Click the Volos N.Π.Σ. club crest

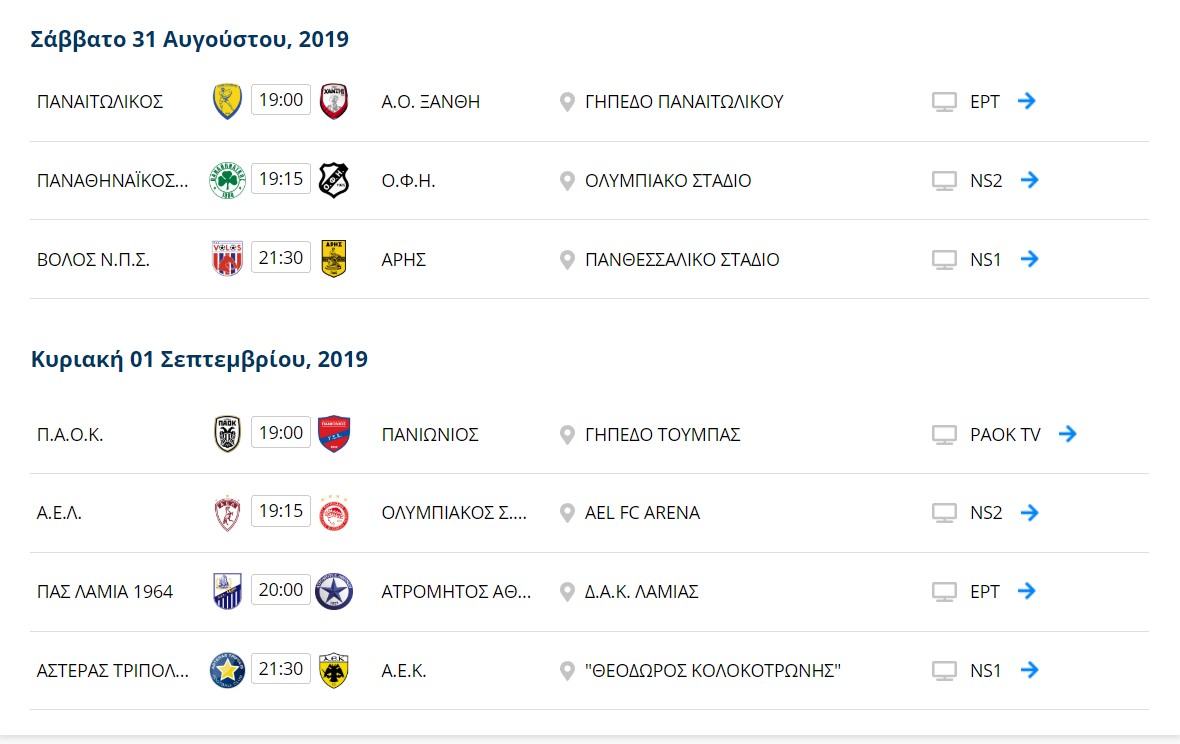click(x=227, y=259)
